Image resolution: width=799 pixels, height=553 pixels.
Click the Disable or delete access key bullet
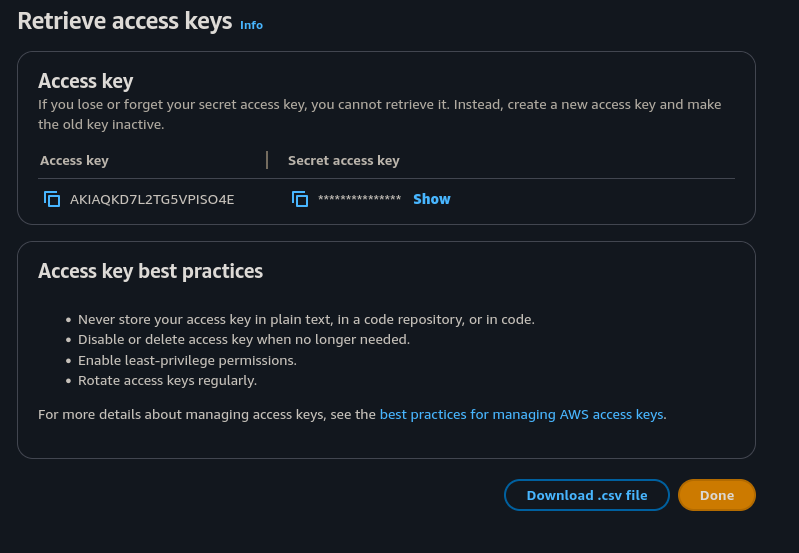tap(244, 340)
